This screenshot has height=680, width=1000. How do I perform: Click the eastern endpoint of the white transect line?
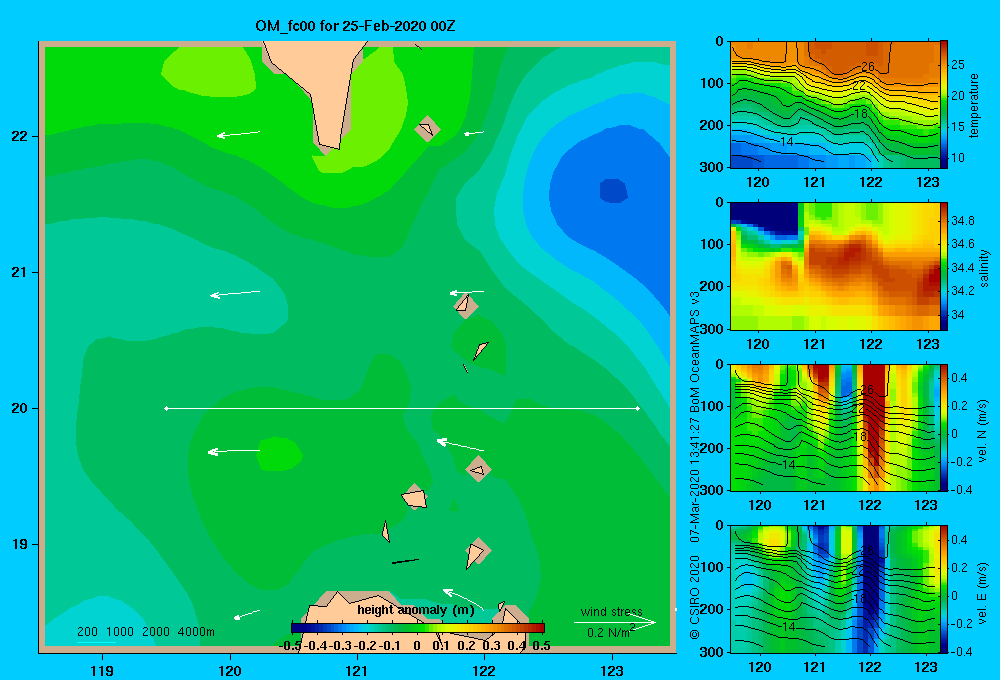click(x=638, y=408)
